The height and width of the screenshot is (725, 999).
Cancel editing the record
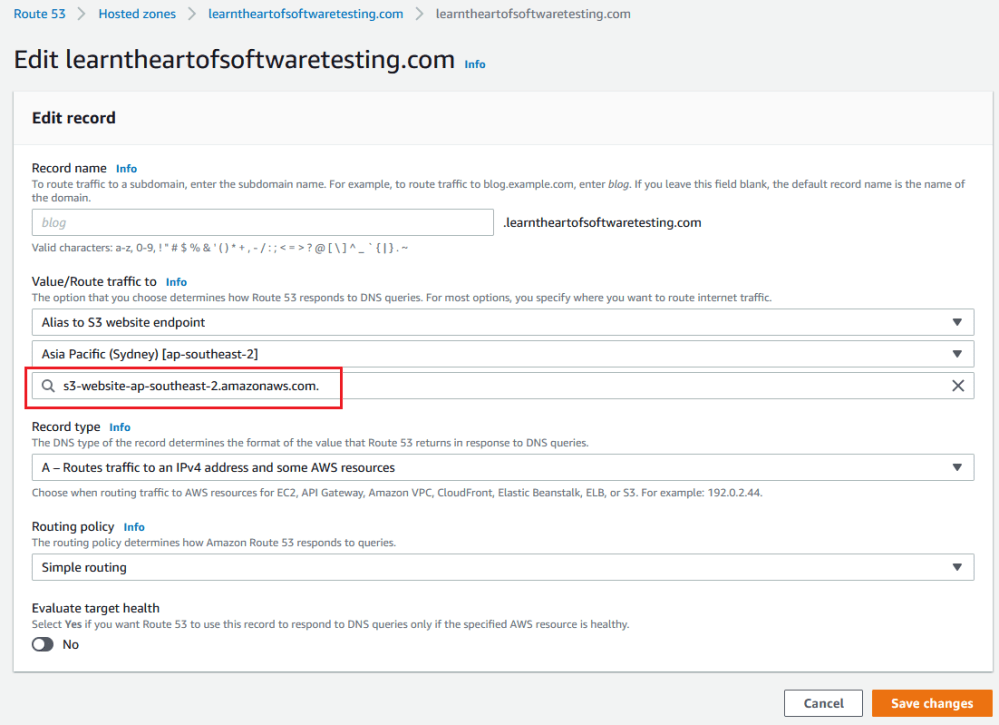coord(823,703)
